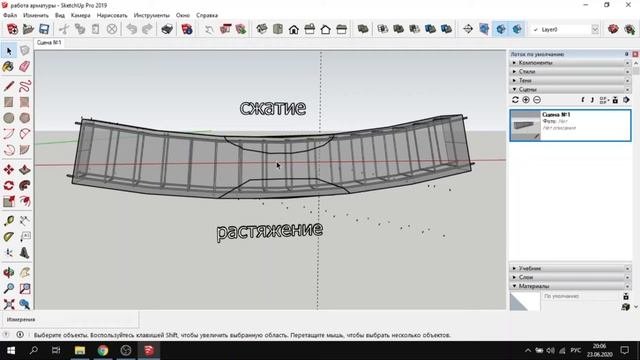Screen dimensions: 640x360
Task: Pick the Line pencil tool
Action: click(9, 86)
